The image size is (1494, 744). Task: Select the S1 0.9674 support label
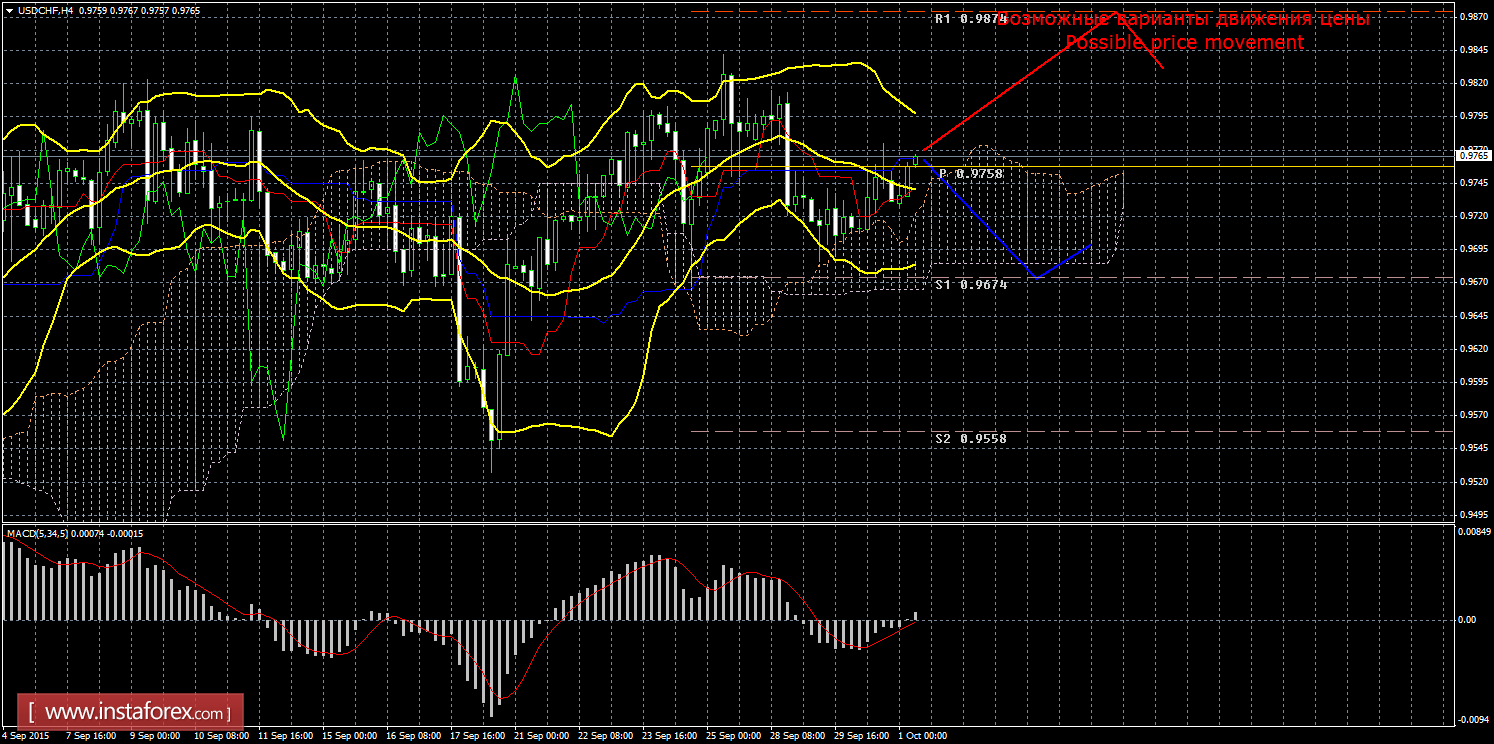(x=970, y=285)
